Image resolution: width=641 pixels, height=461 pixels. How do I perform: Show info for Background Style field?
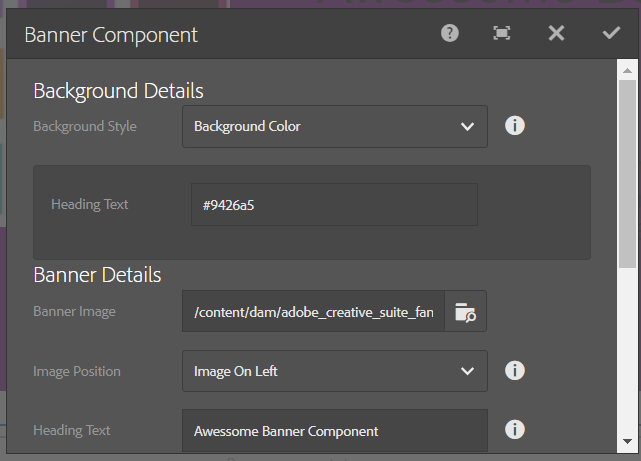click(515, 126)
